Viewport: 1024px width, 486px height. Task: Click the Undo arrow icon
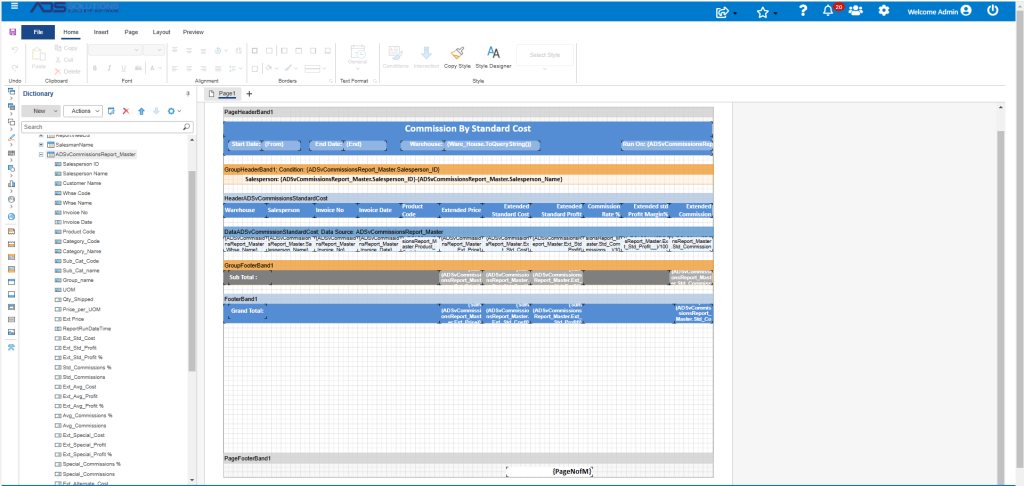point(14,50)
